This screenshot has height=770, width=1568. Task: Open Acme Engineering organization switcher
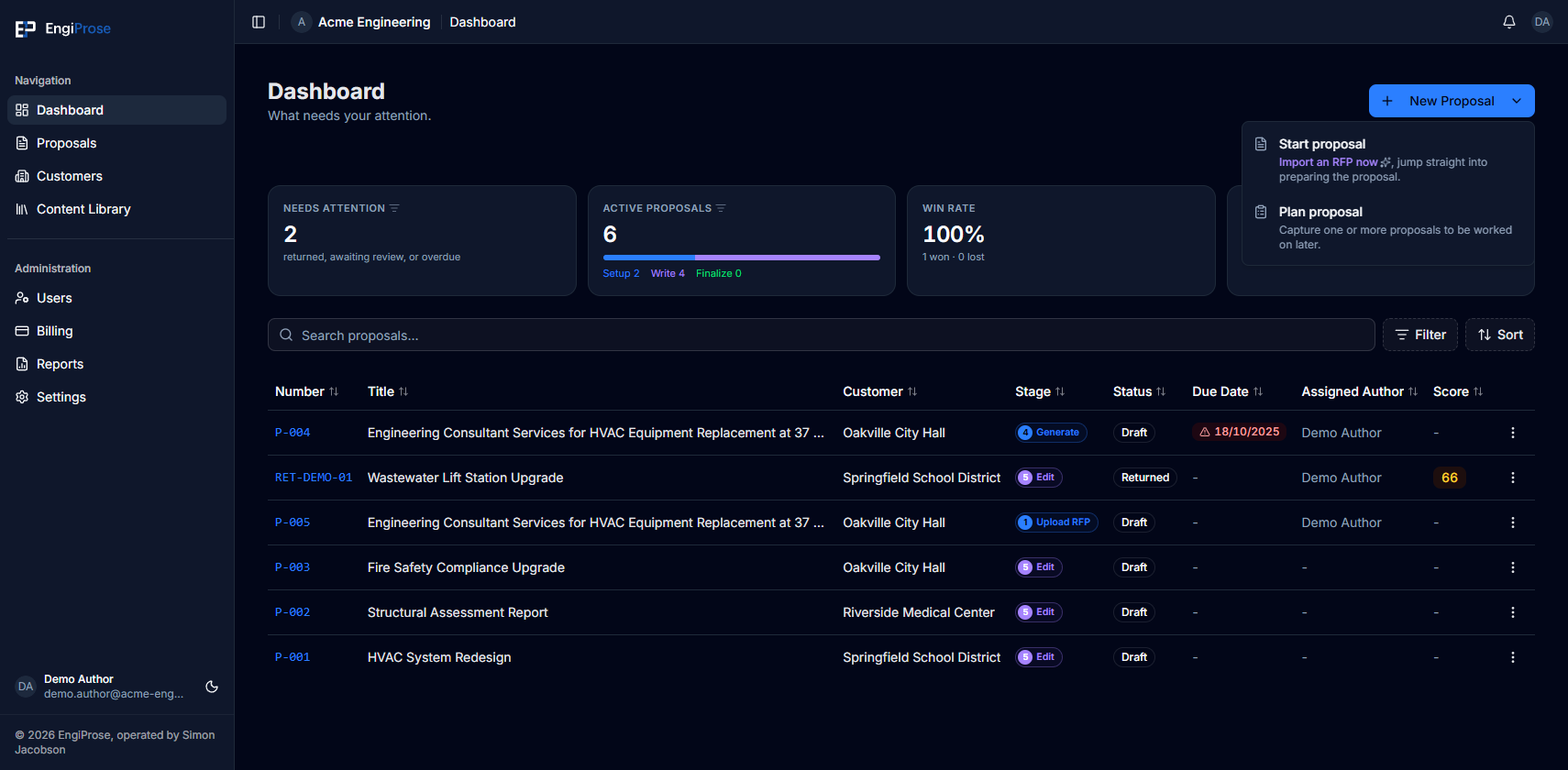tap(361, 22)
